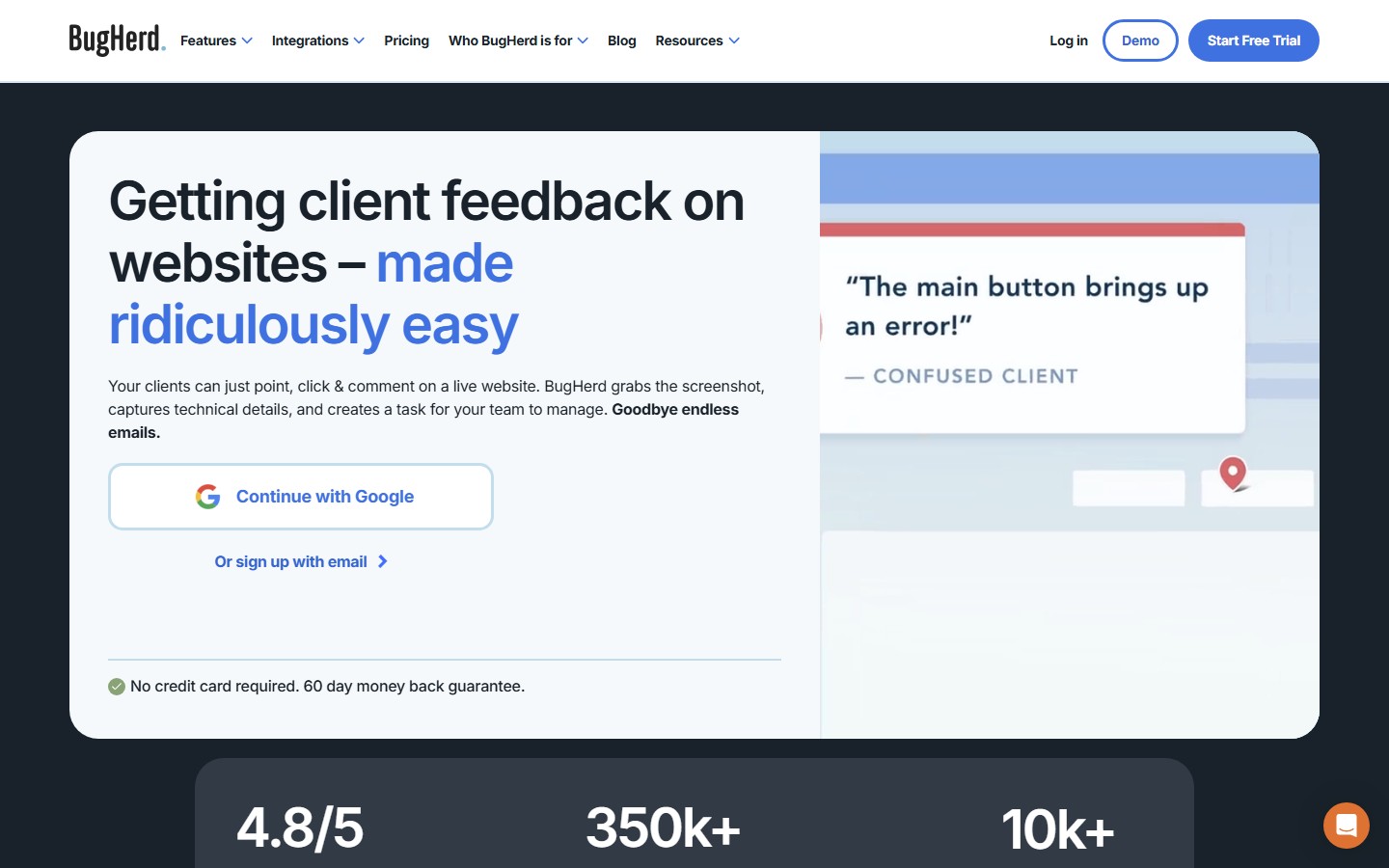The image size is (1389, 868).
Task: Expand the Resources dropdown menu
Action: 697,41
